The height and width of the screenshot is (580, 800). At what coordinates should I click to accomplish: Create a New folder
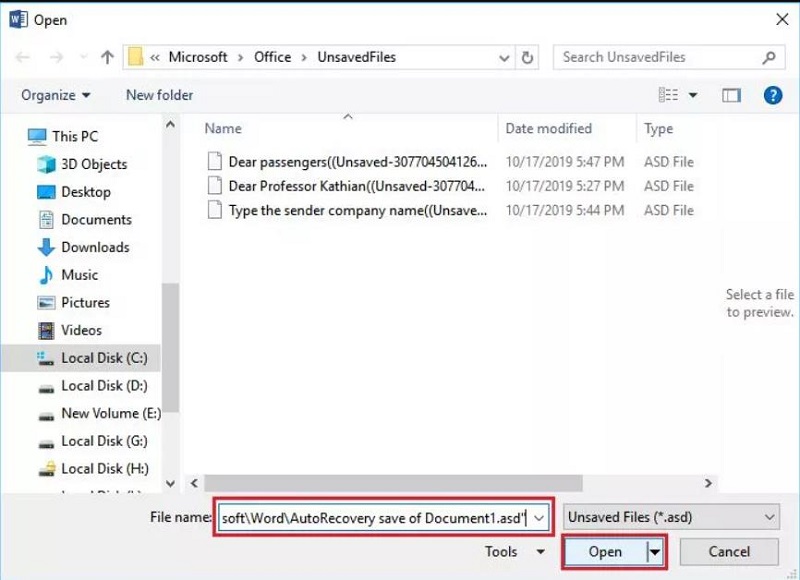tap(158, 94)
